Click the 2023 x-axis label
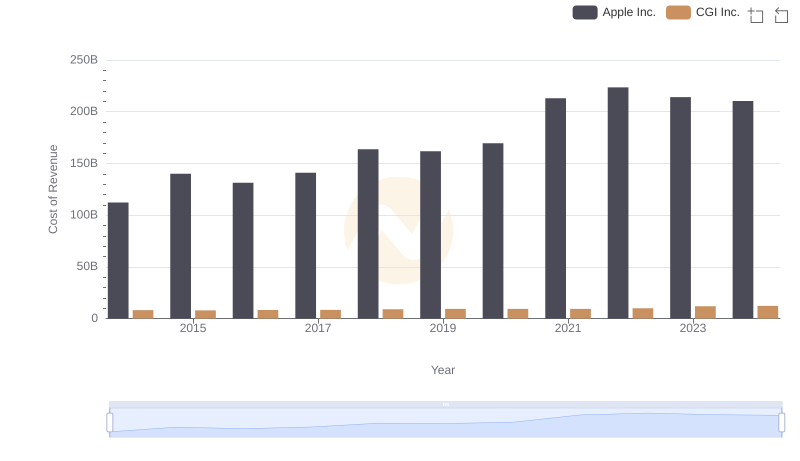Image resolution: width=800 pixels, height=461 pixels. coord(693,328)
